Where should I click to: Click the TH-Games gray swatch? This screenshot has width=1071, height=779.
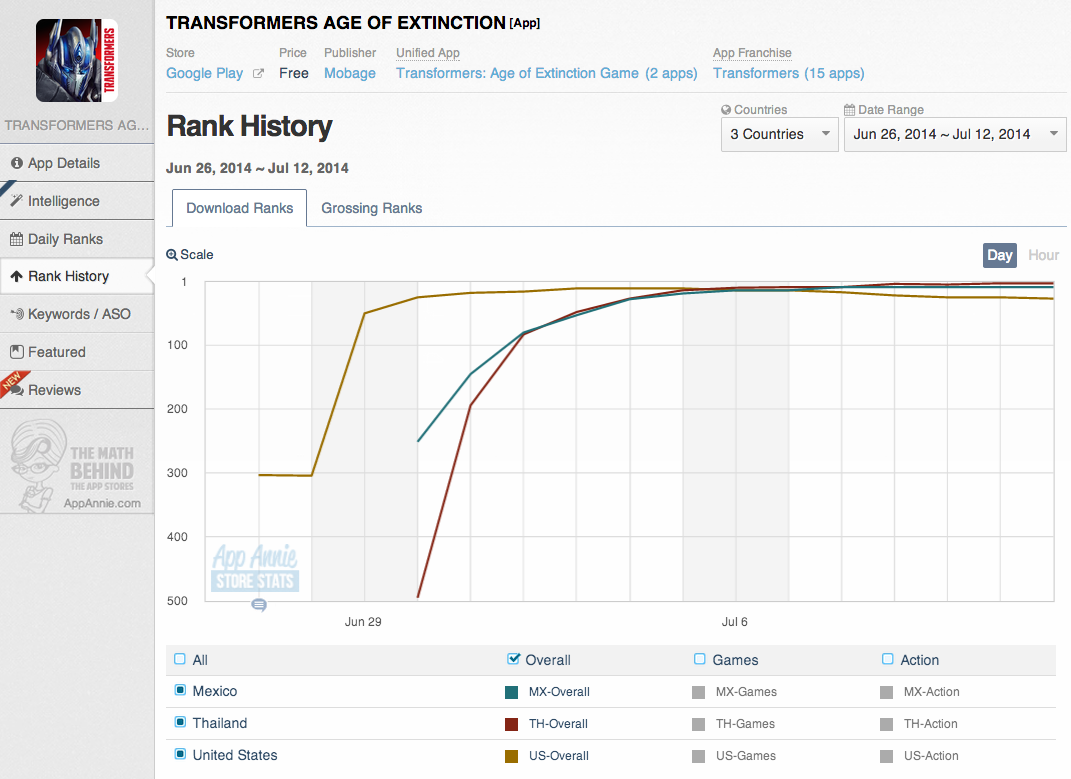click(698, 724)
